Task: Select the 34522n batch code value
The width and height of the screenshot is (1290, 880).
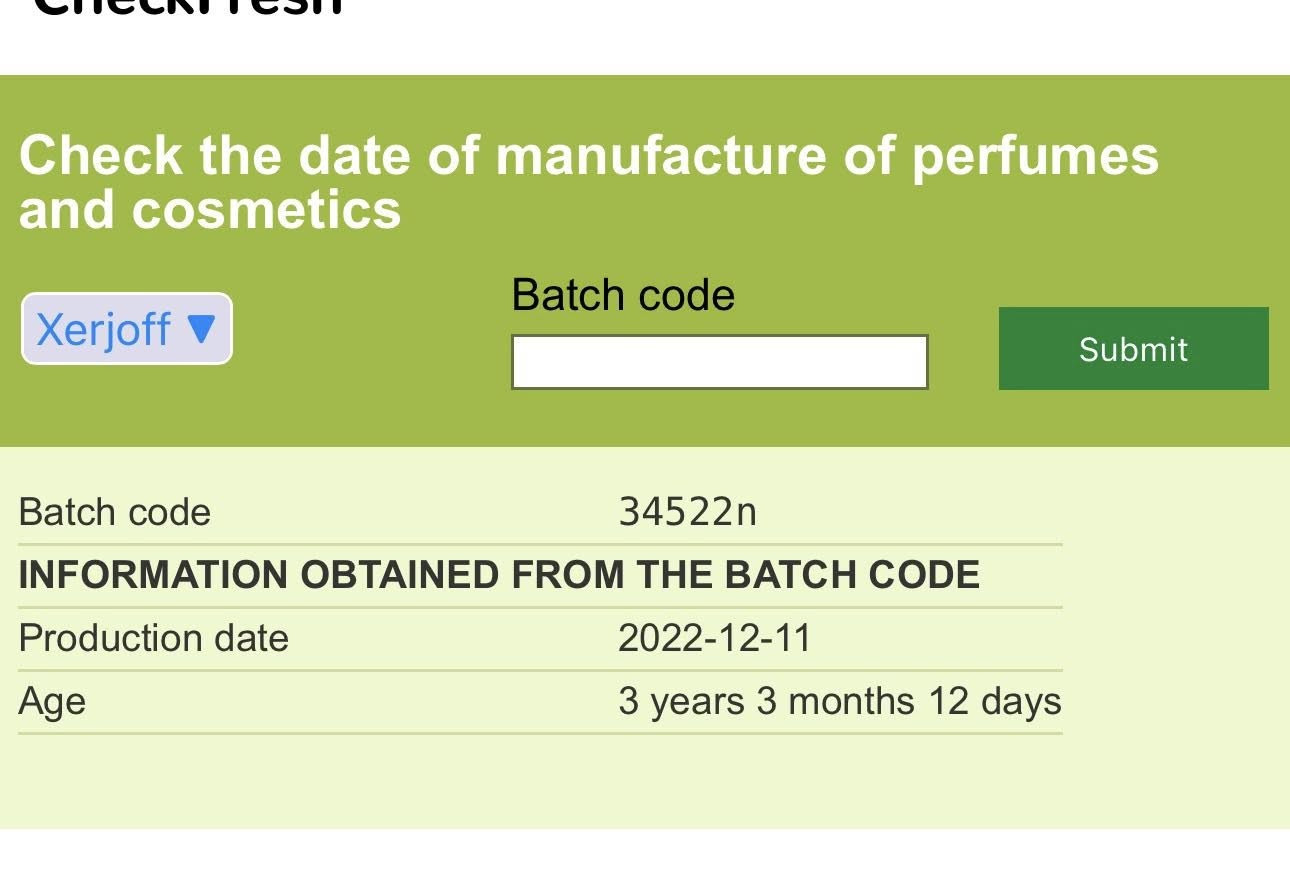Action: coord(687,512)
